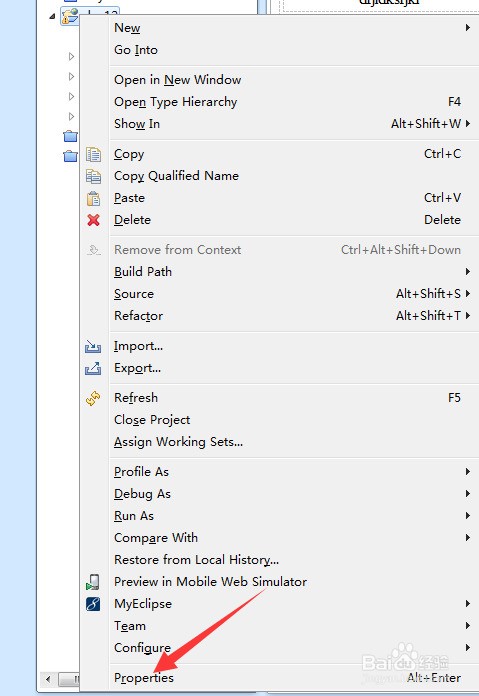Click the MyEclipse logo icon

click(93, 604)
